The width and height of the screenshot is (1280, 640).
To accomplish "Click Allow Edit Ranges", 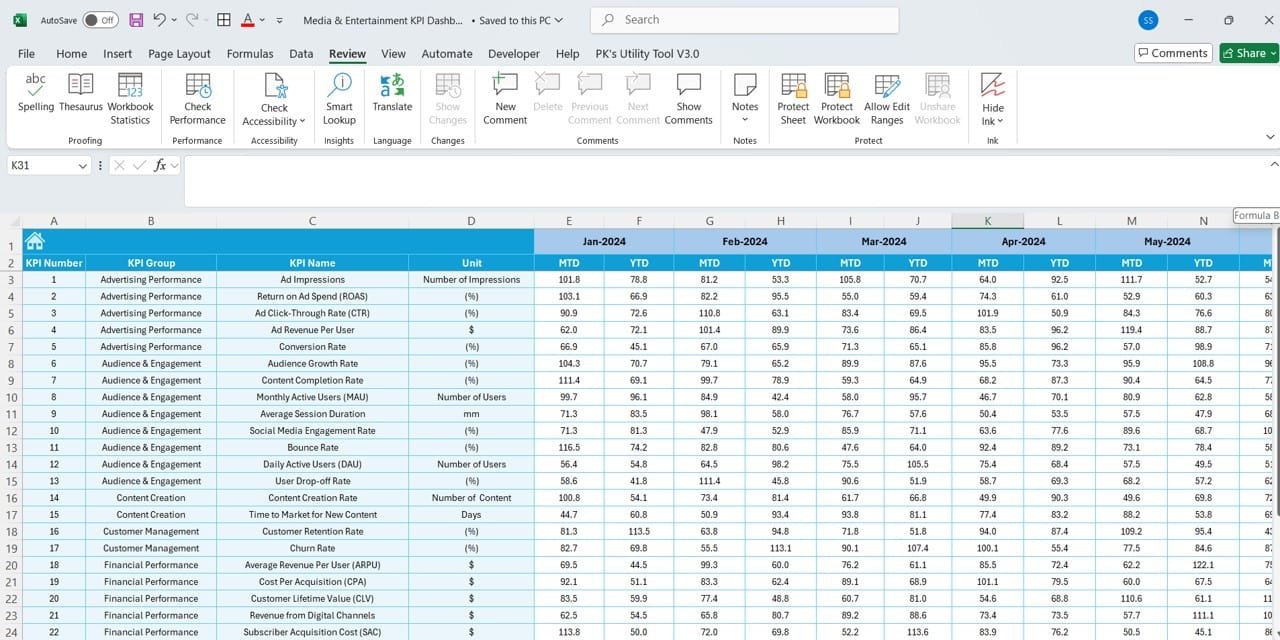I will [887, 97].
